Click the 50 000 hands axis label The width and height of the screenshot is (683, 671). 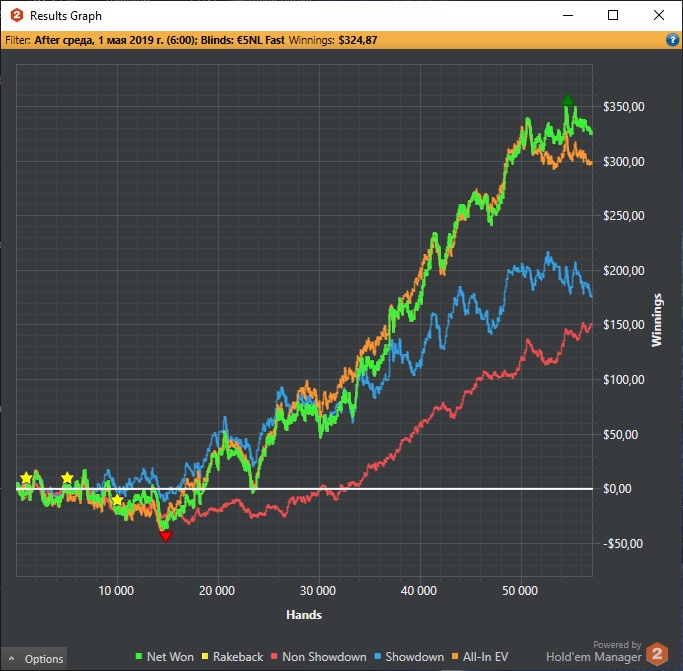(520, 591)
